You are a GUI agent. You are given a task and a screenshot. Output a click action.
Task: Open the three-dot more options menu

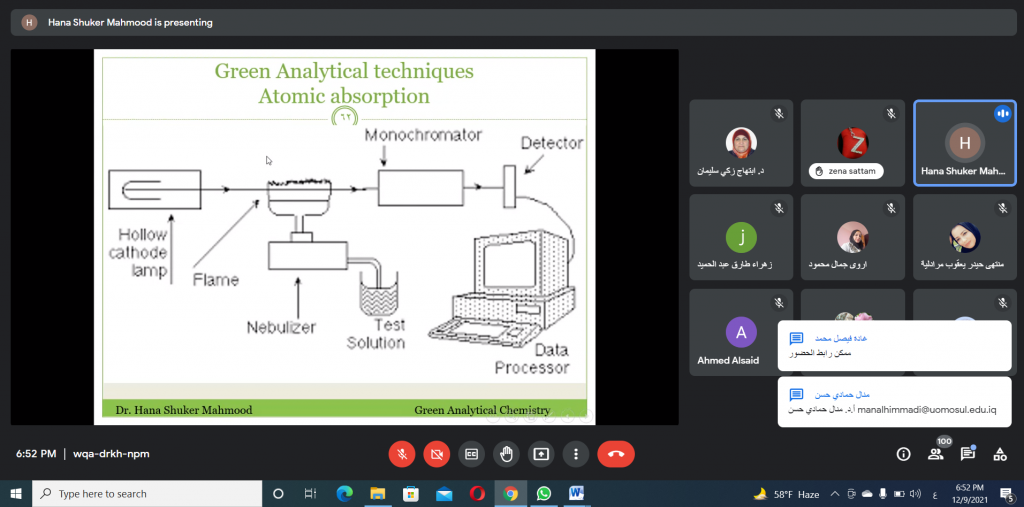576,454
